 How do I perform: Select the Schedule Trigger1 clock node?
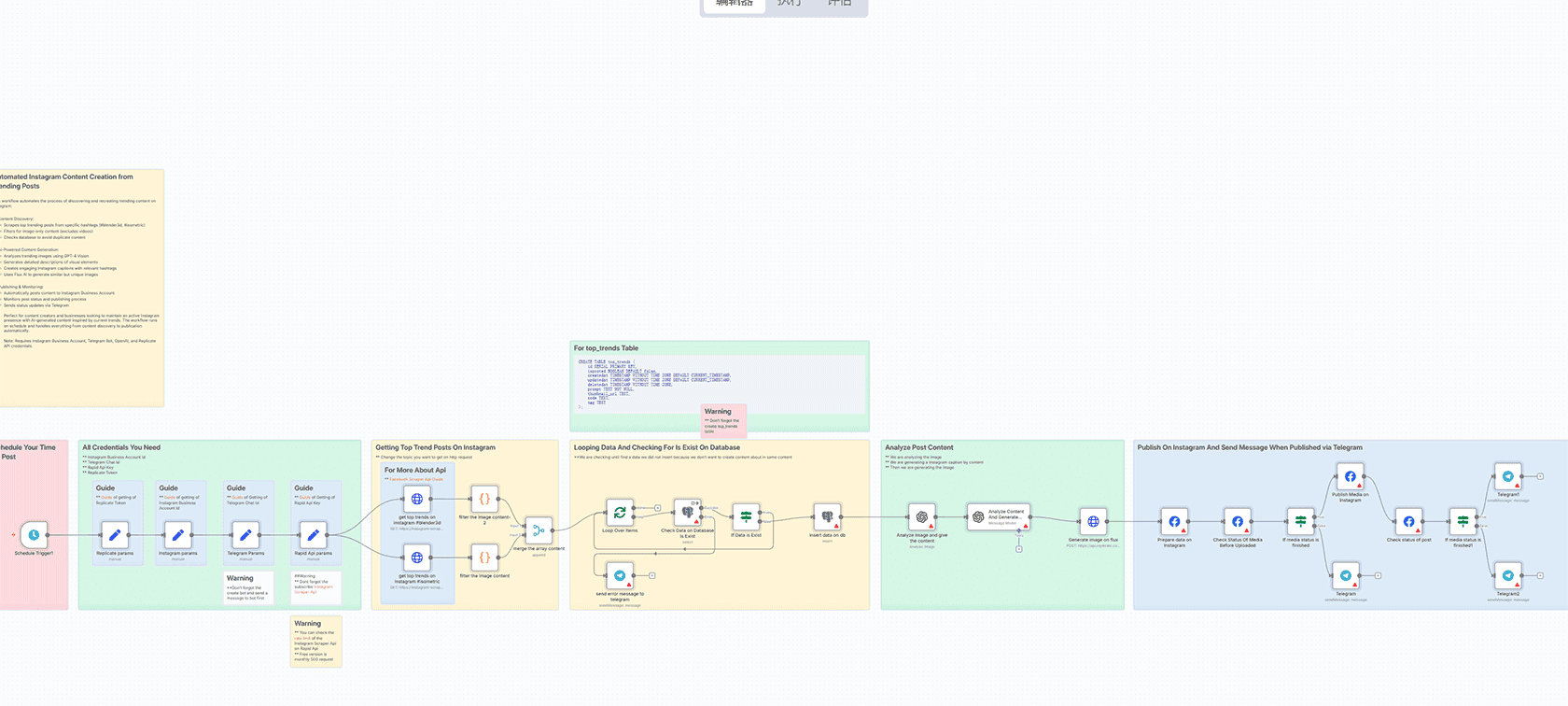point(34,535)
